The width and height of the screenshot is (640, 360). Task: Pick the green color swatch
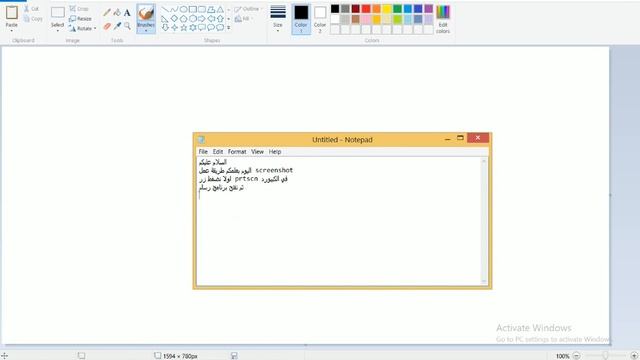[397, 9]
